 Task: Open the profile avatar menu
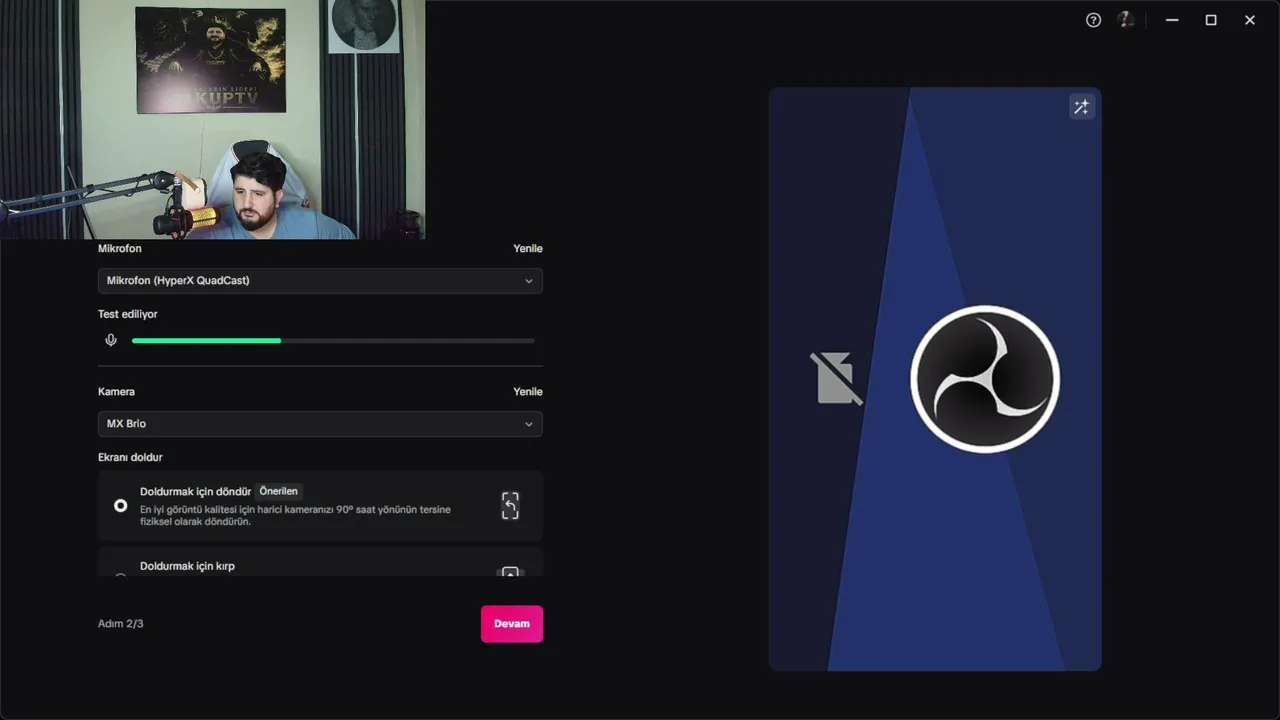pos(1126,20)
